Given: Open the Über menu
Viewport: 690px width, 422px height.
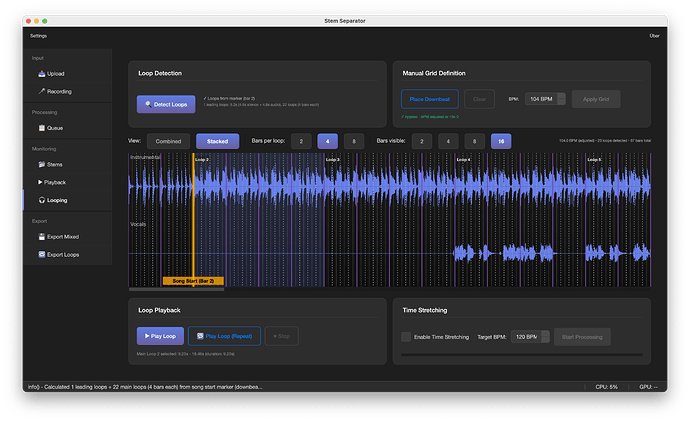Looking at the screenshot, I should (655, 36).
